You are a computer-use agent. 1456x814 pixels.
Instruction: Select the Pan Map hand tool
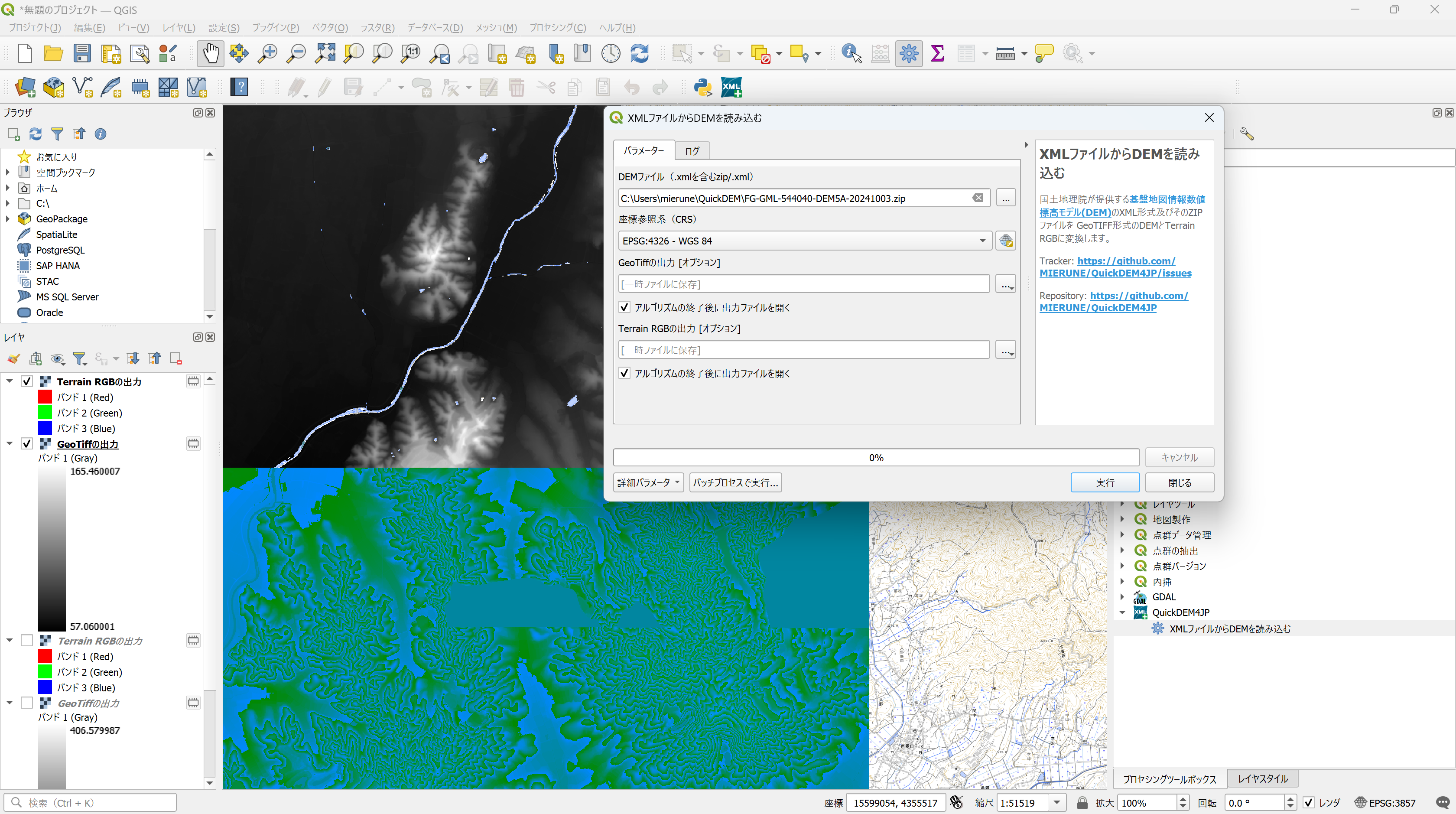point(210,54)
